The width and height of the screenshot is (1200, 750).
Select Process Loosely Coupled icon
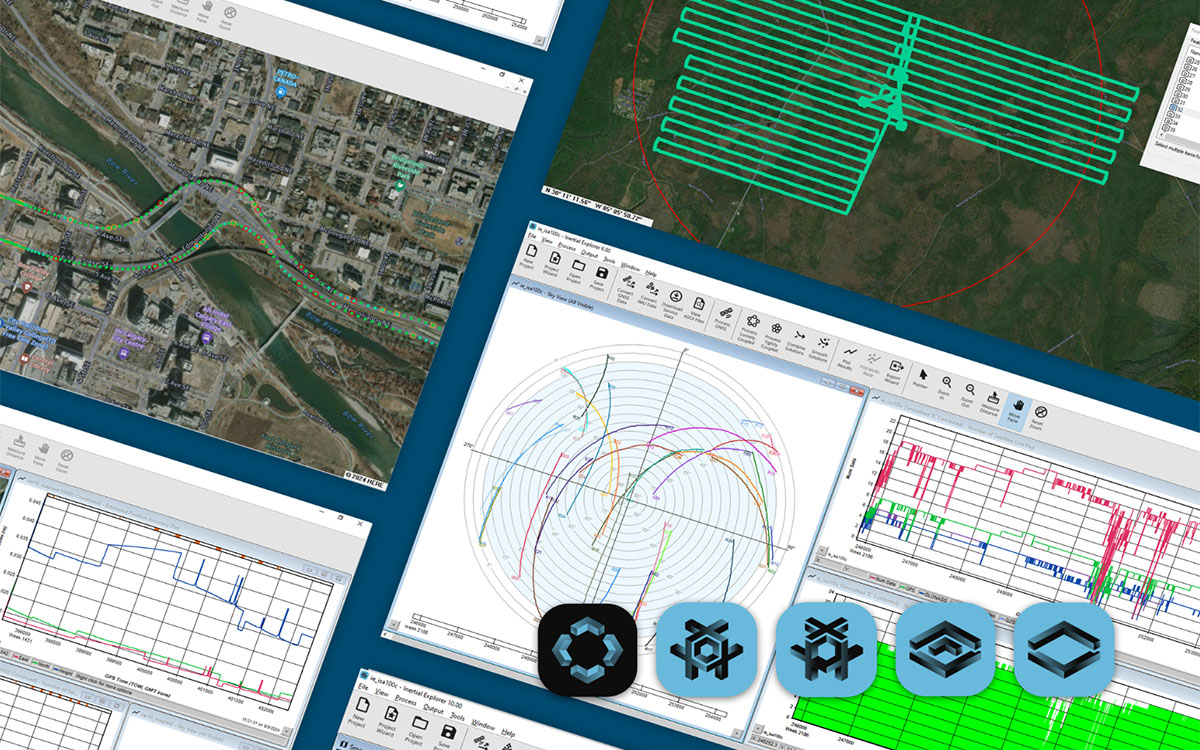point(751,323)
